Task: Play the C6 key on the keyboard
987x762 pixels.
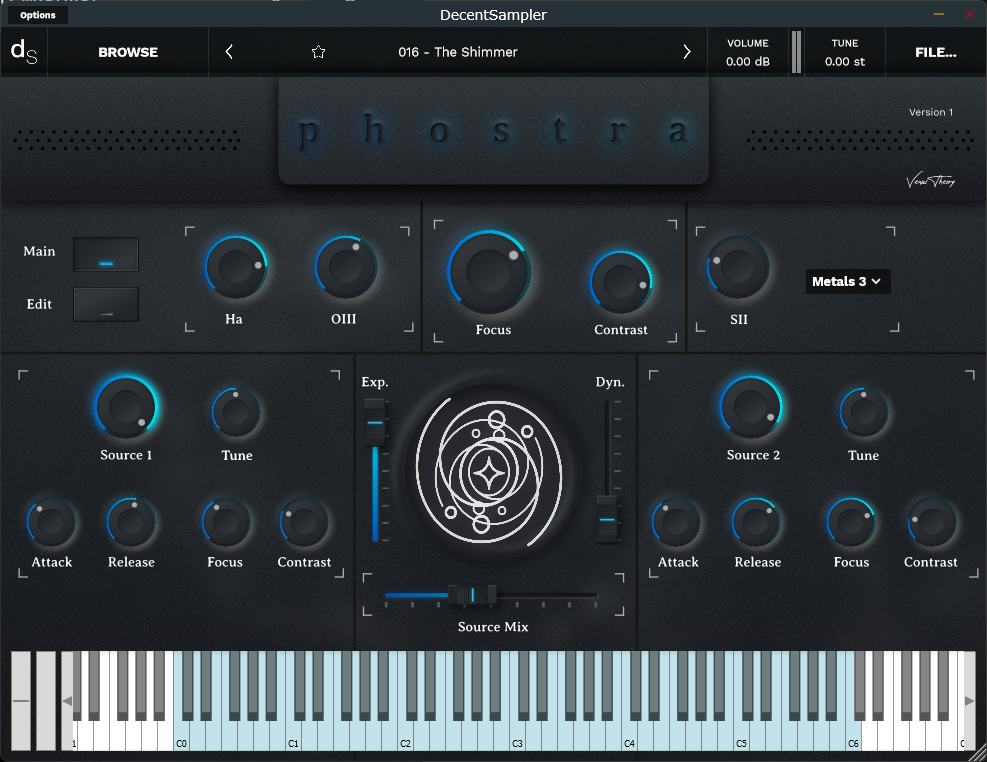Action: pyautogui.click(x=853, y=736)
